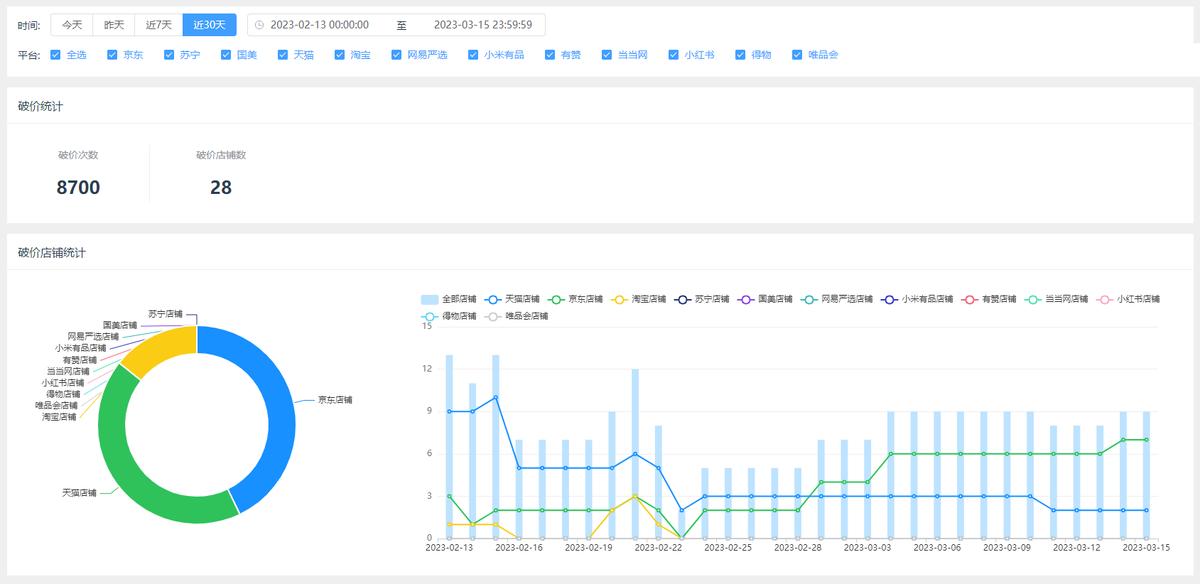Click 苏宁店铺 legend marker in chart
This screenshot has height=584, width=1200.
(x=683, y=299)
